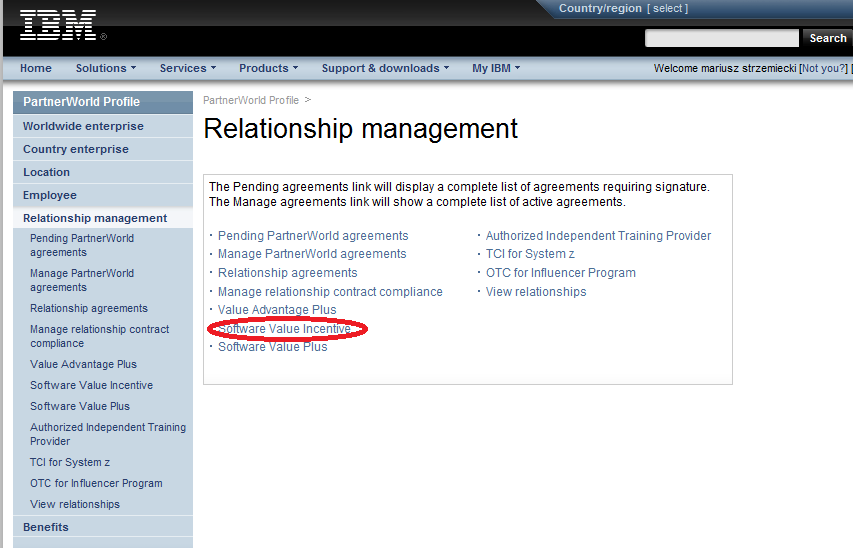Click the Search button

[x=827, y=38]
